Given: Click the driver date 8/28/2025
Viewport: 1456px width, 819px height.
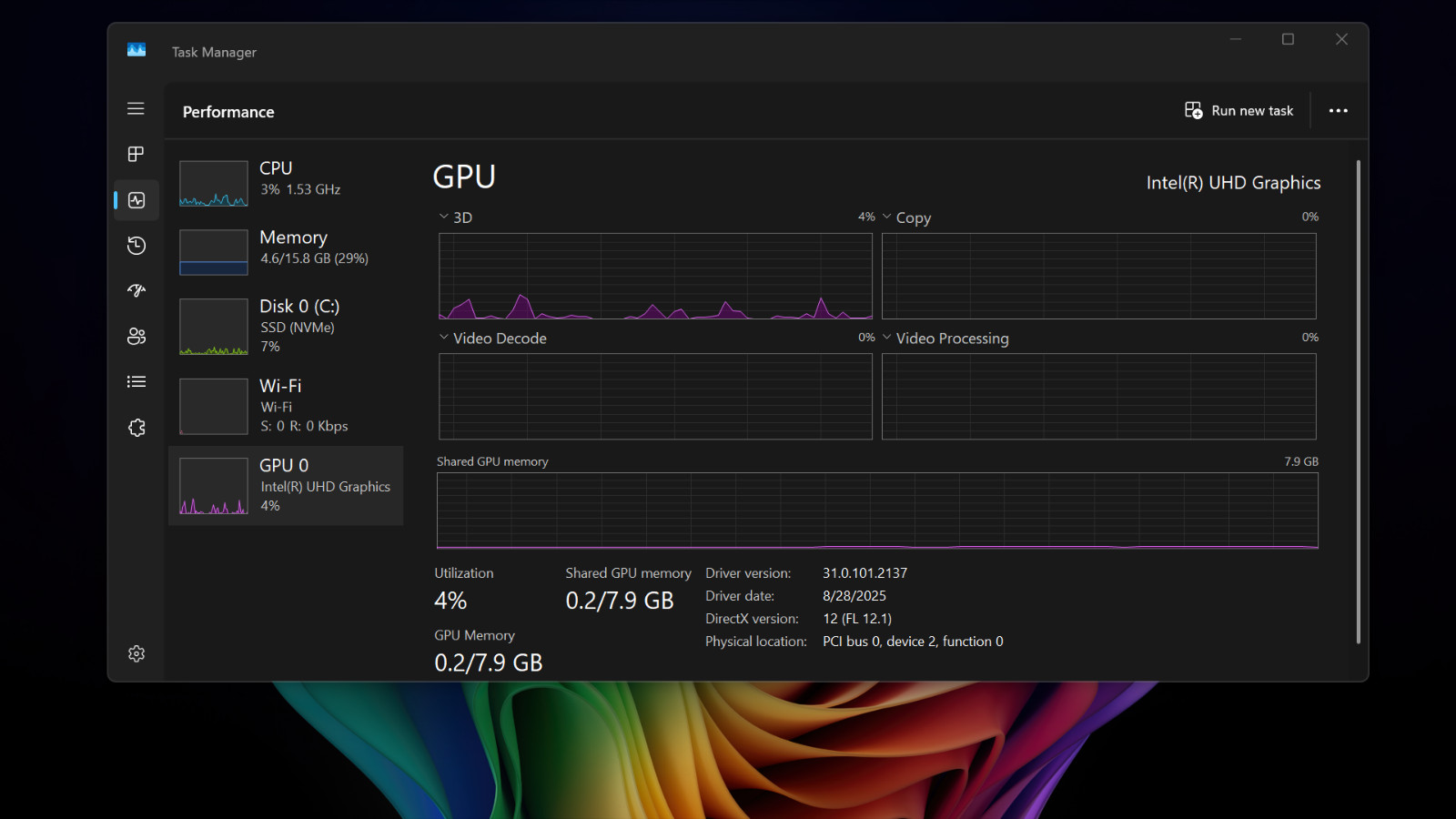Looking at the screenshot, I should click(x=854, y=596).
